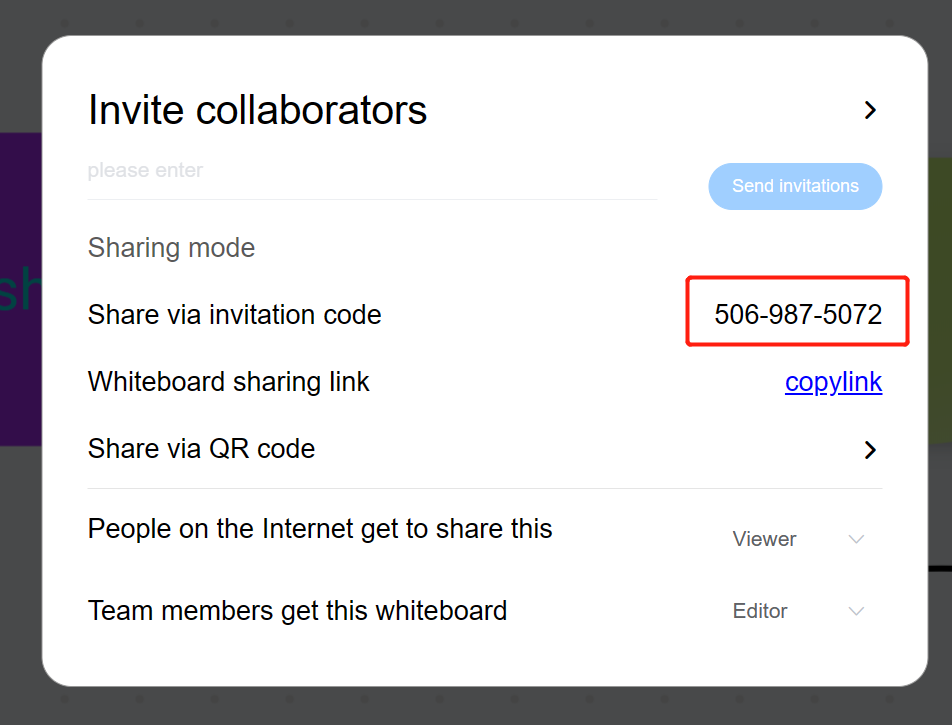Image resolution: width=952 pixels, height=725 pixels.
Task: Click 'Team members get this whiteboard' label
Action: 297,610
